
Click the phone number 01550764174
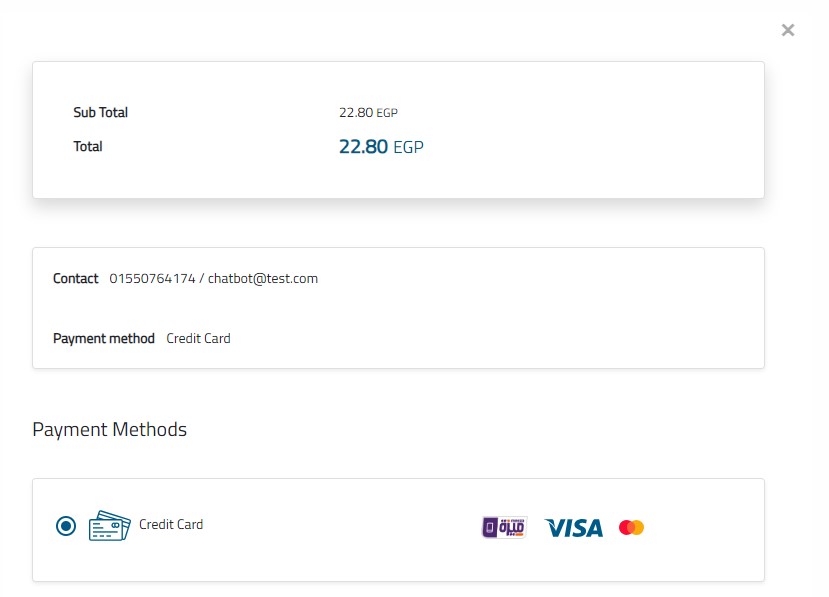pos(152,278)
